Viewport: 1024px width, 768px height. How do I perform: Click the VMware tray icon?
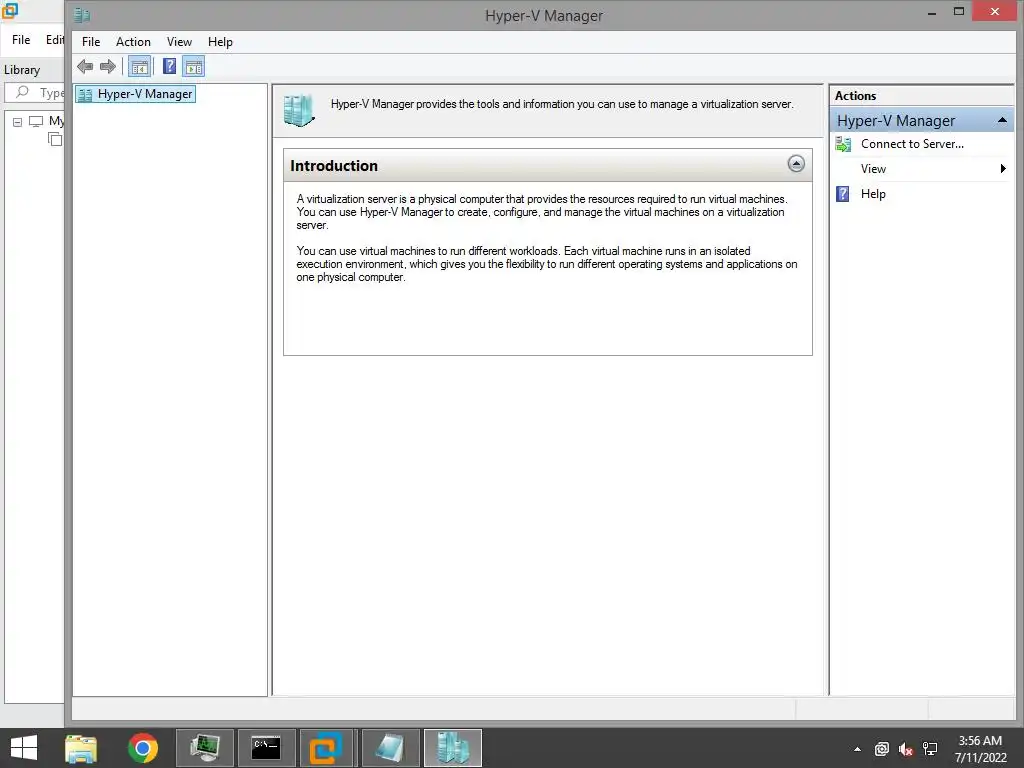click(x=882, y=749)
